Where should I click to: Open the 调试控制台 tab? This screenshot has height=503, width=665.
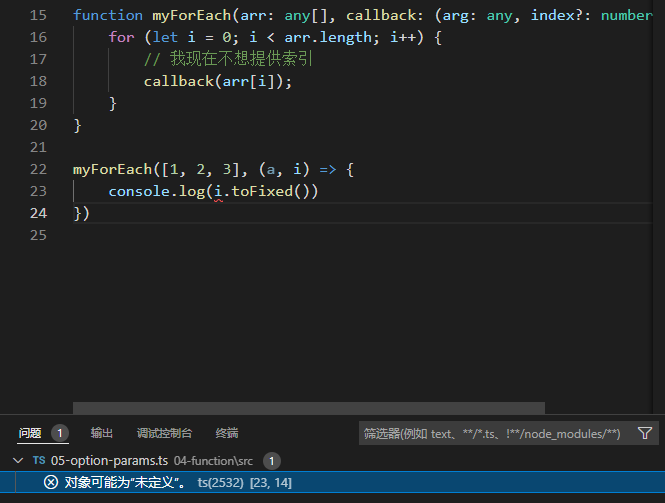point(164,433)
